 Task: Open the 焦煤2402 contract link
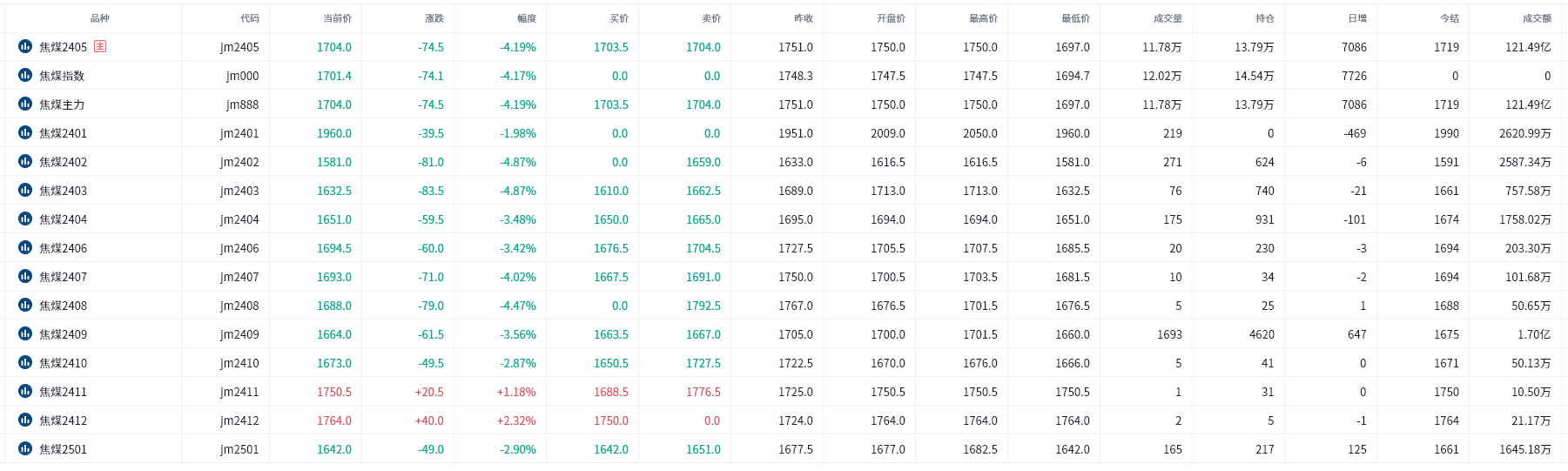pos(63,162)
